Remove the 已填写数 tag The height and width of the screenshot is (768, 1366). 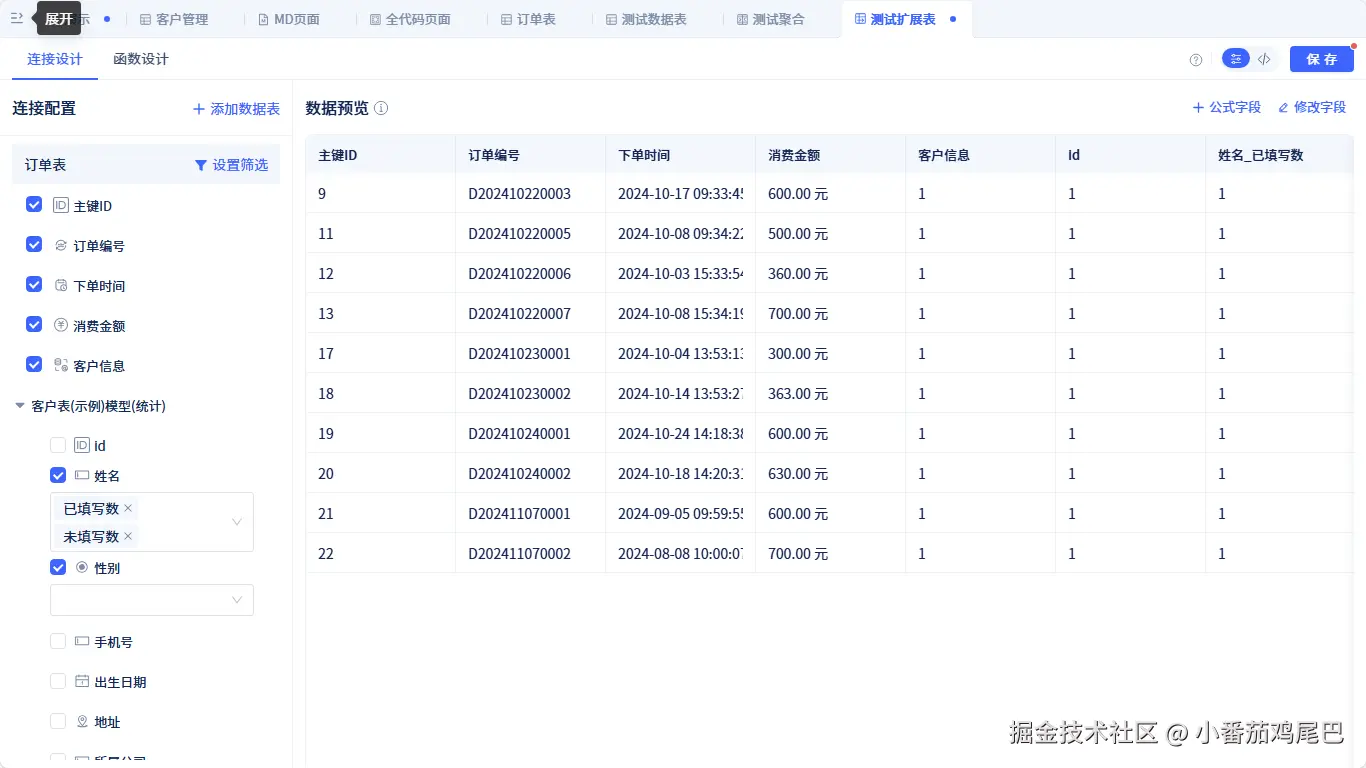tap(128, 509)
